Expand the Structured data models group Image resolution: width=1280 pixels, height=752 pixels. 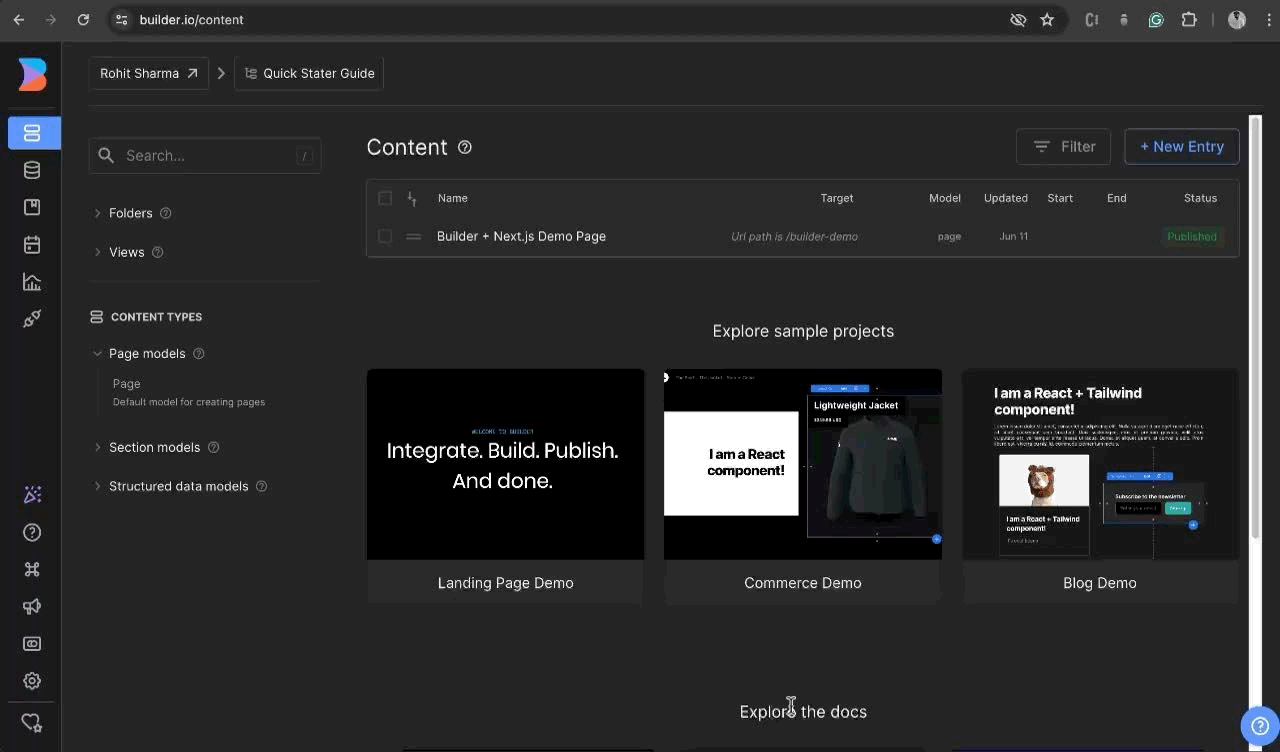98,486
